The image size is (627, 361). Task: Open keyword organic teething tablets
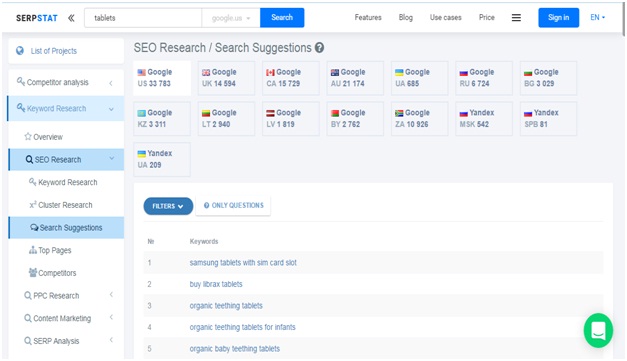pos(226,306)
